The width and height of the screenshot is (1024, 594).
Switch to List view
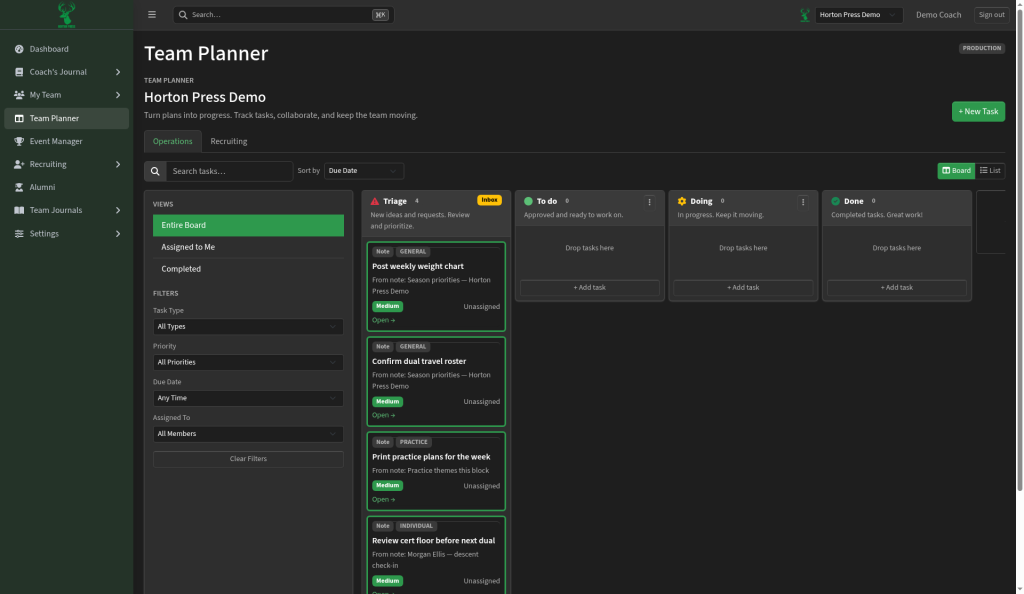pyautogui.click(x=990, y=170)
